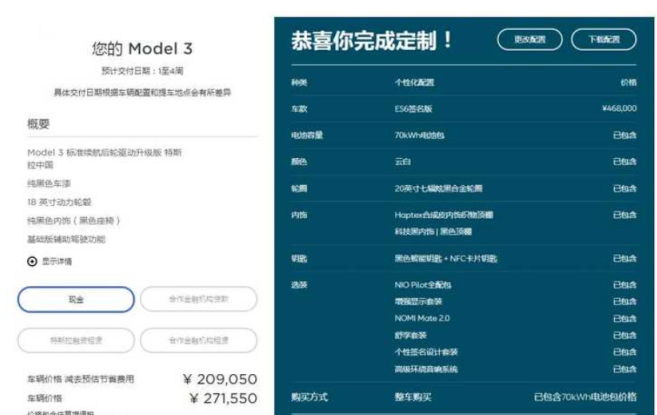
Task: Click the 云白 color entry
Action: [404, 160]
